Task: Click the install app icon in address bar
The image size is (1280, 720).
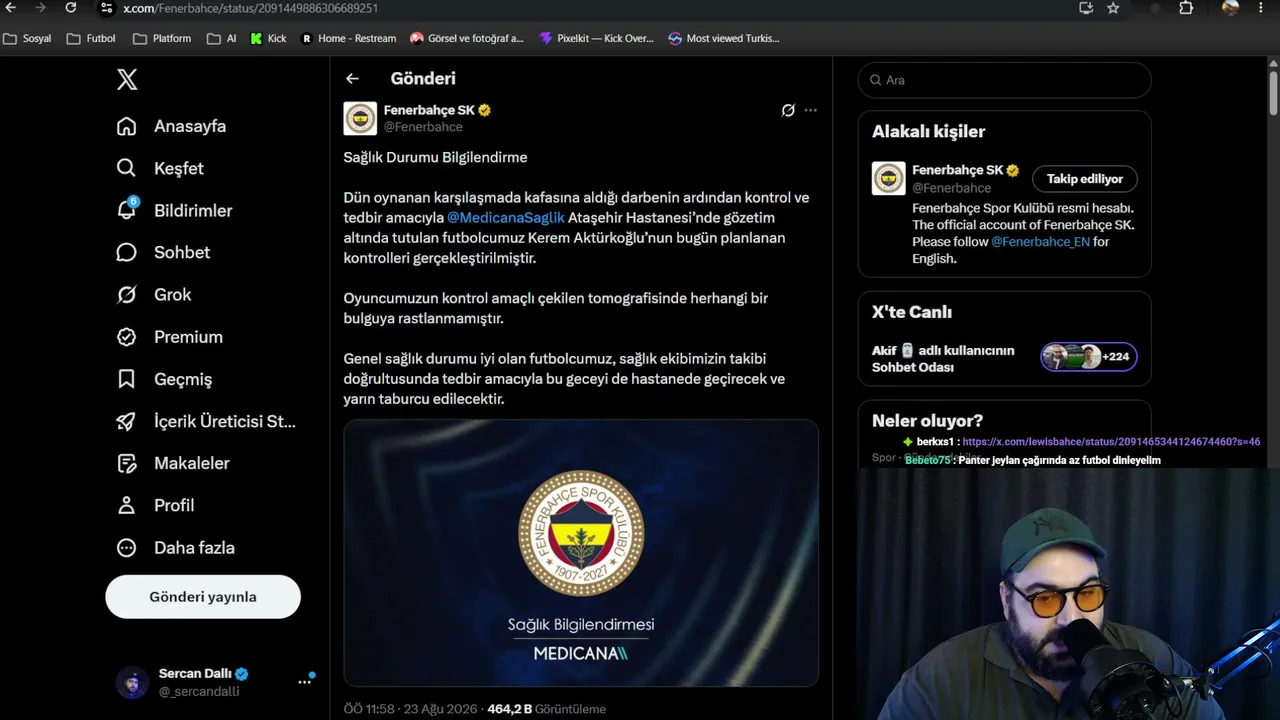Action: [x=1086, y=8]
